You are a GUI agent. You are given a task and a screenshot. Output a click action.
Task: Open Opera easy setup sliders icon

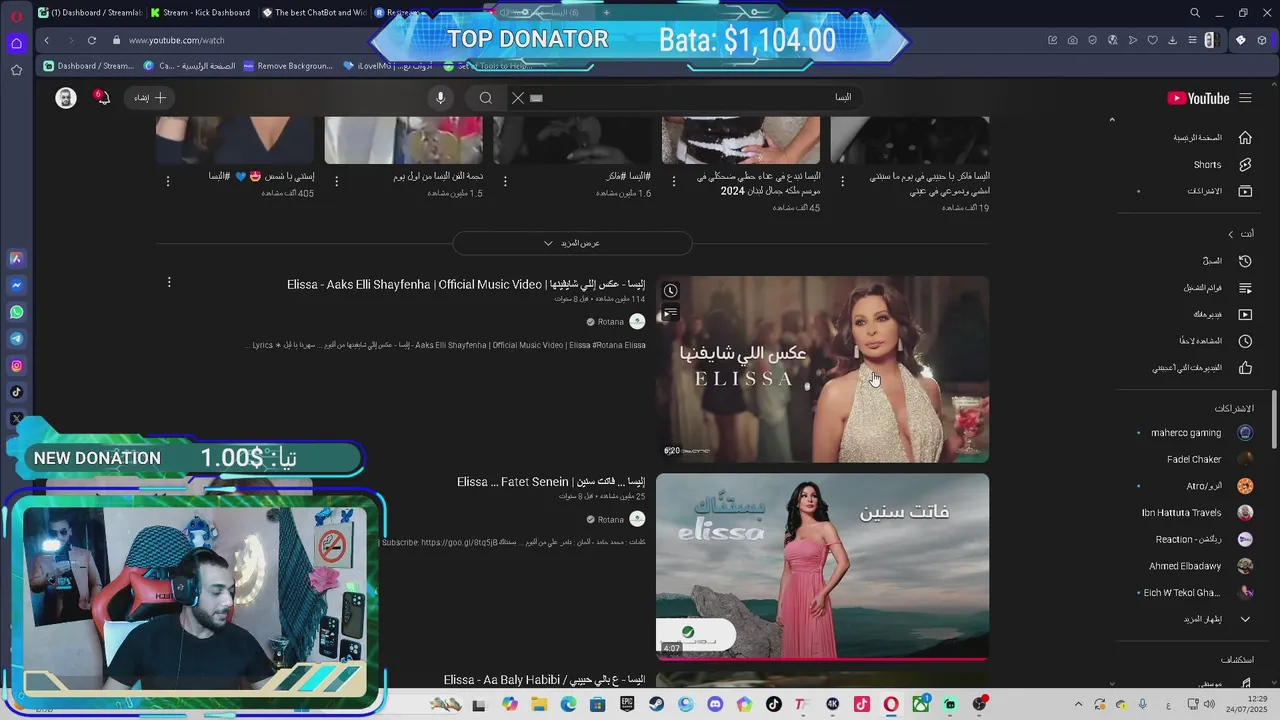1192,40
